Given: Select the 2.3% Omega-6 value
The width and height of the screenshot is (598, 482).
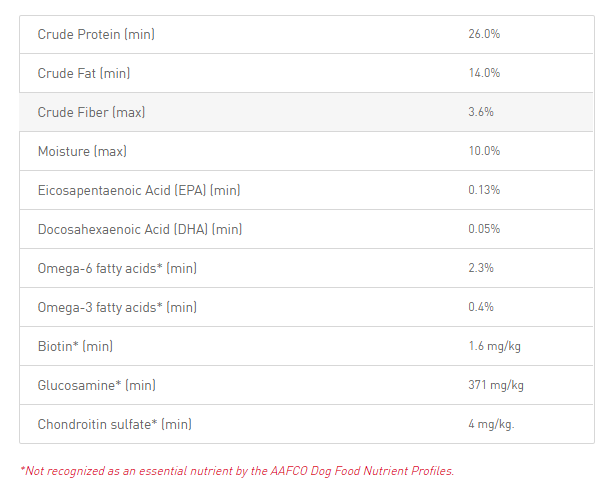Looking at the screenshot, I should pyautogui.click(x=481, y=268).
